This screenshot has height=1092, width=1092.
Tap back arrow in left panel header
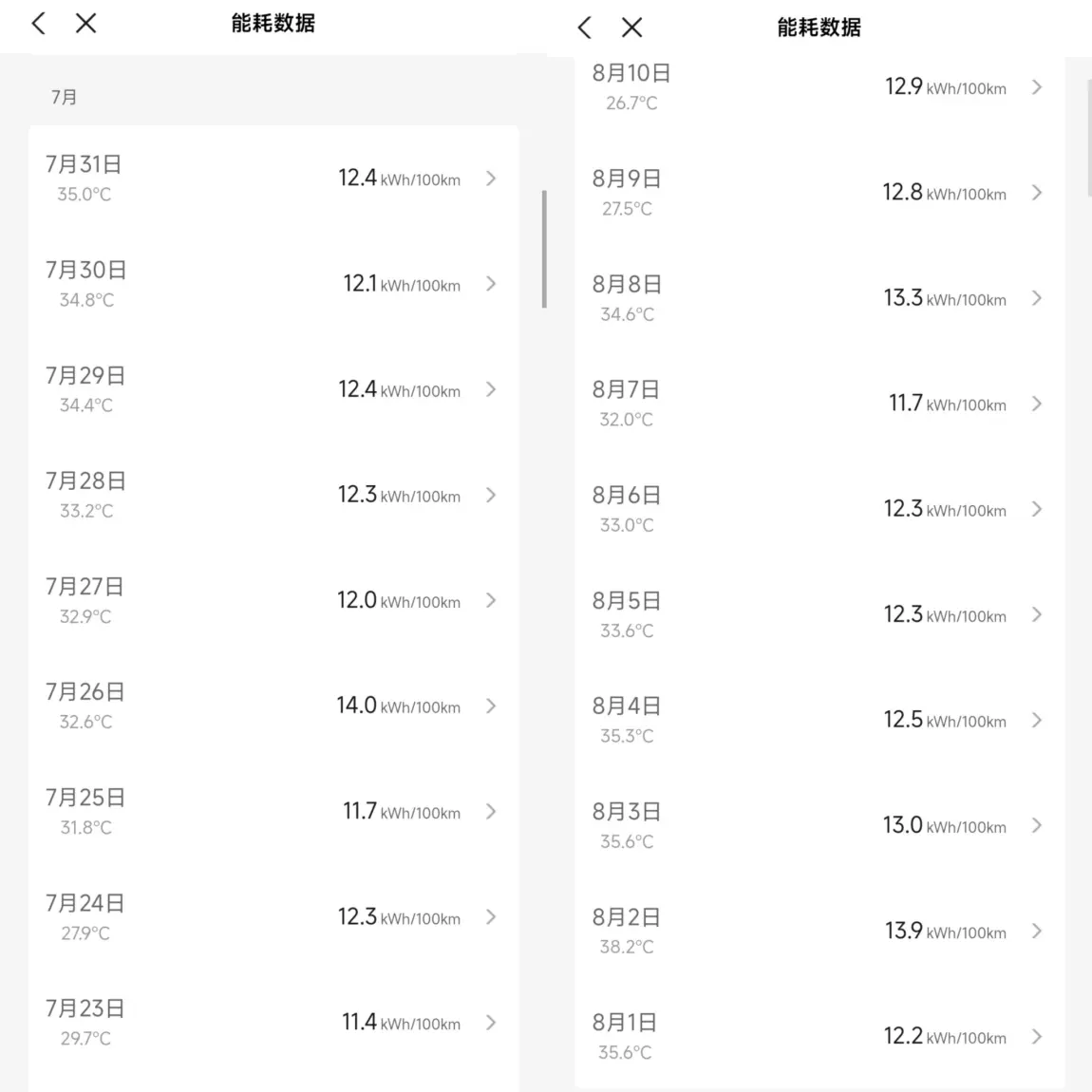point(39,24)
